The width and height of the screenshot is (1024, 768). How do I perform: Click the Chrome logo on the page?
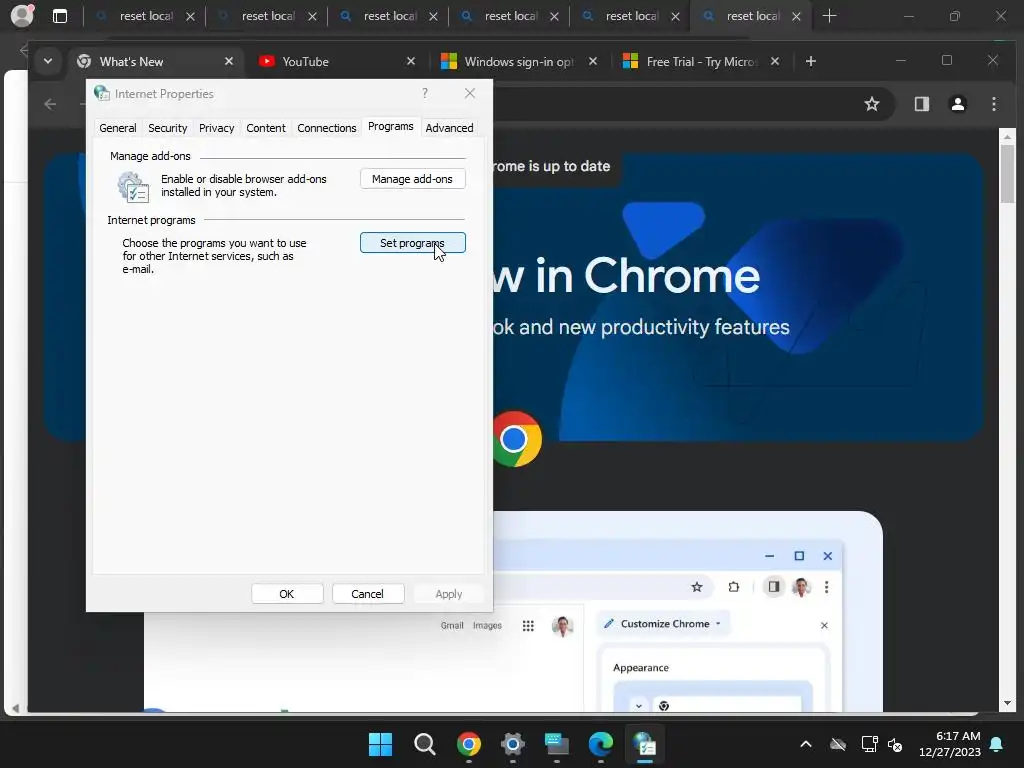pos(516,439)
